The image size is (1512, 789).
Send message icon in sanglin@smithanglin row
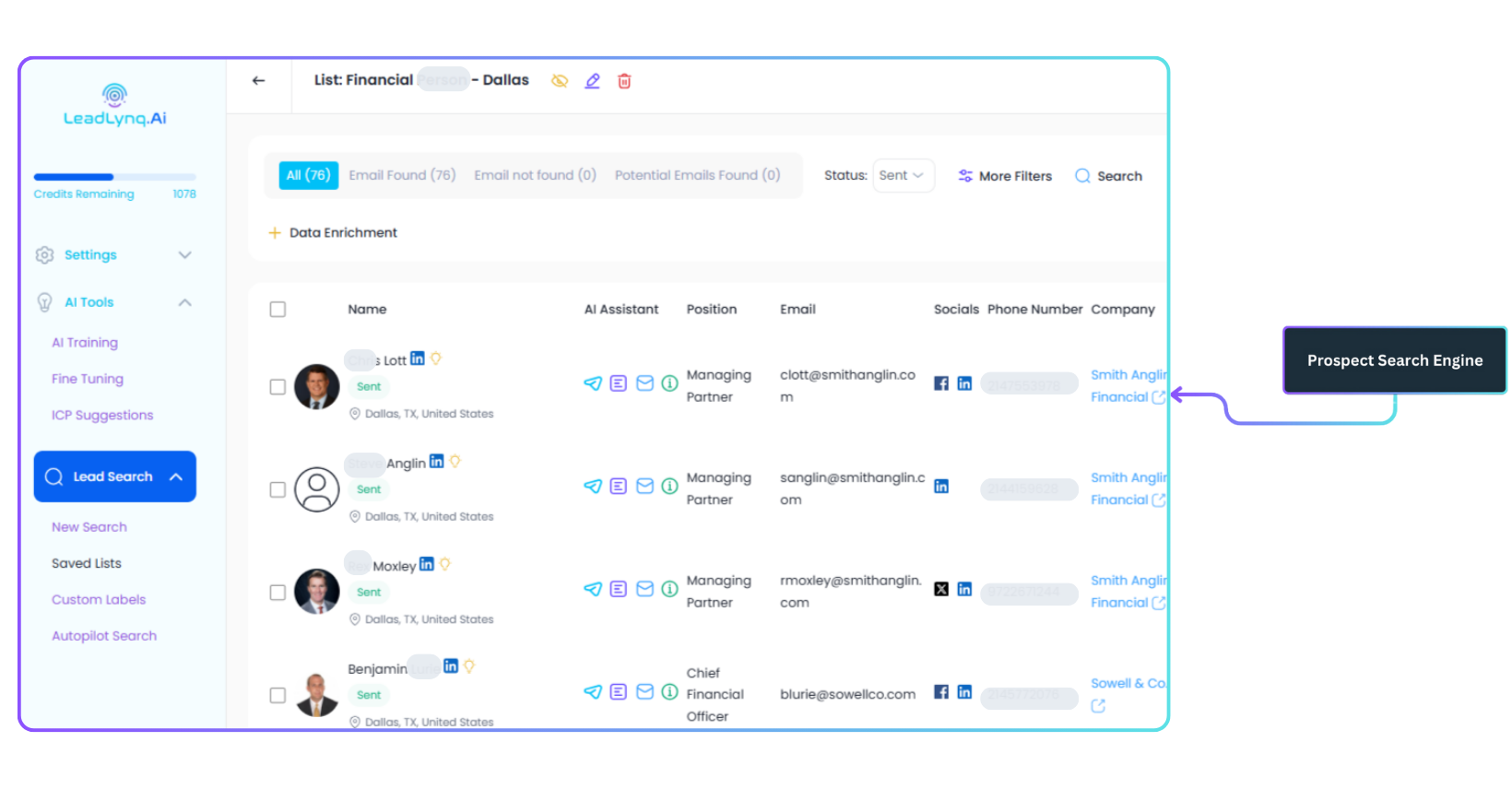point(593,486)
